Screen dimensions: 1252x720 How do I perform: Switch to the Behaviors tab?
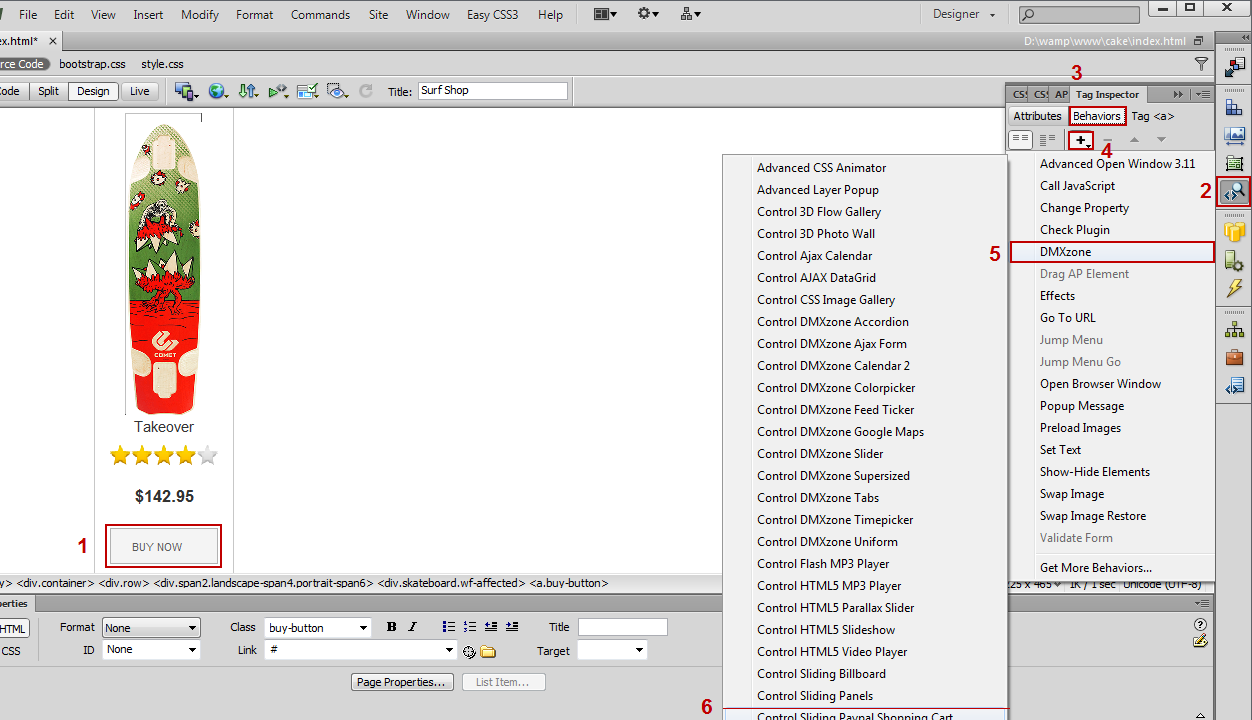1097,116
